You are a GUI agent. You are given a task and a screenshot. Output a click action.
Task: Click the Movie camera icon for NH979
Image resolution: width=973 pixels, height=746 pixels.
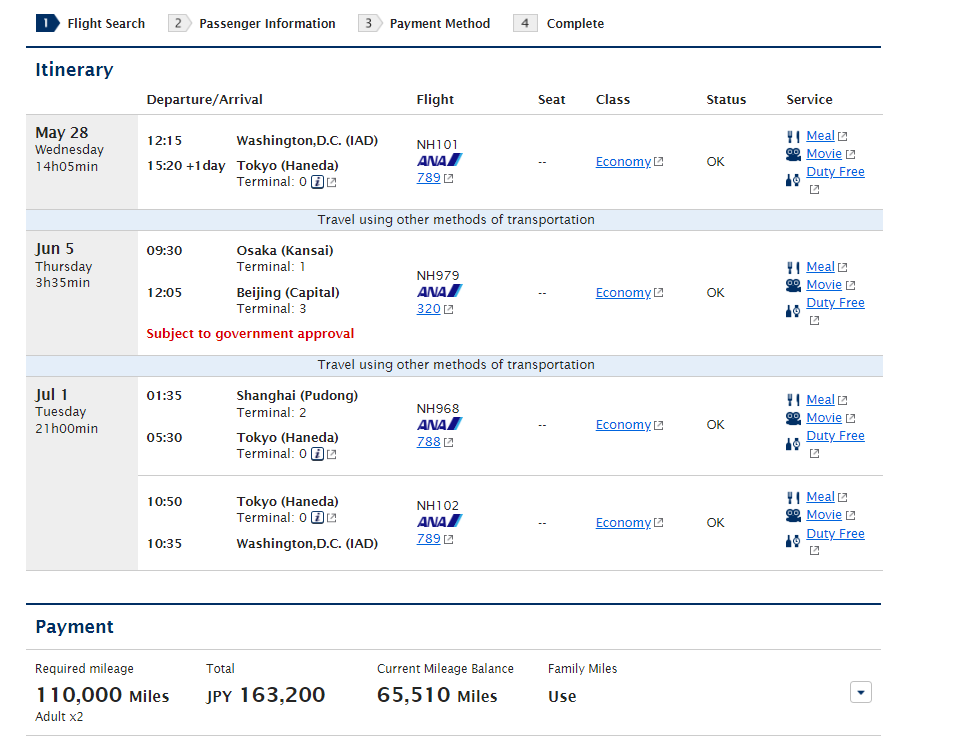click(x=793, y=285)
